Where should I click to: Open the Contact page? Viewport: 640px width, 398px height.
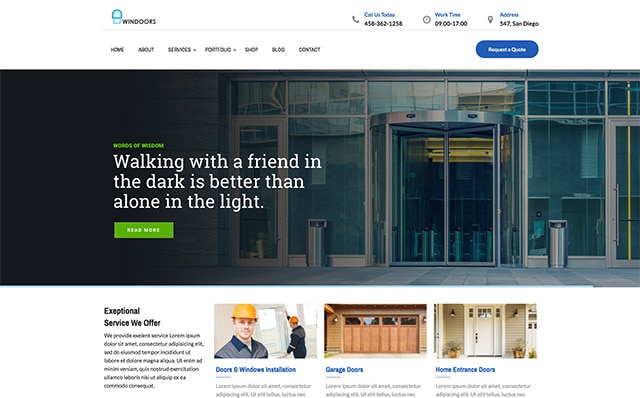pyautogui.click(x=309, y=50)
